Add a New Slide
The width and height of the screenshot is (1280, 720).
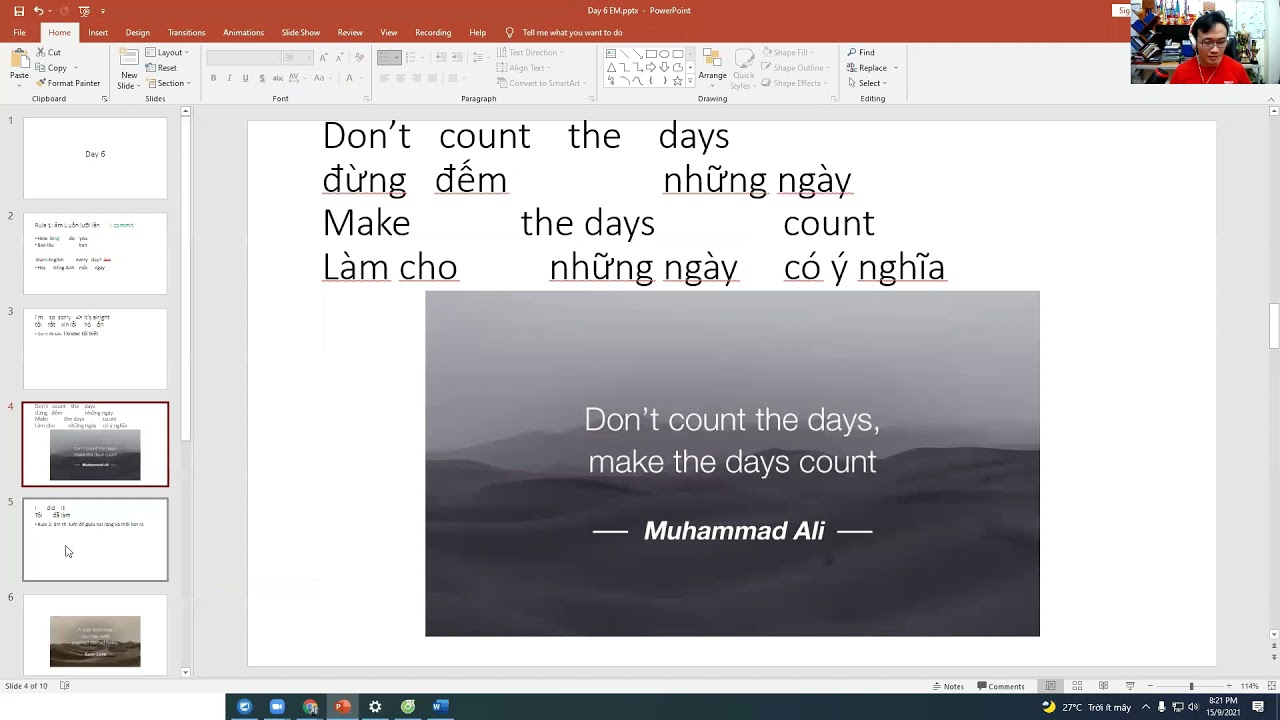tap(129, 67)
